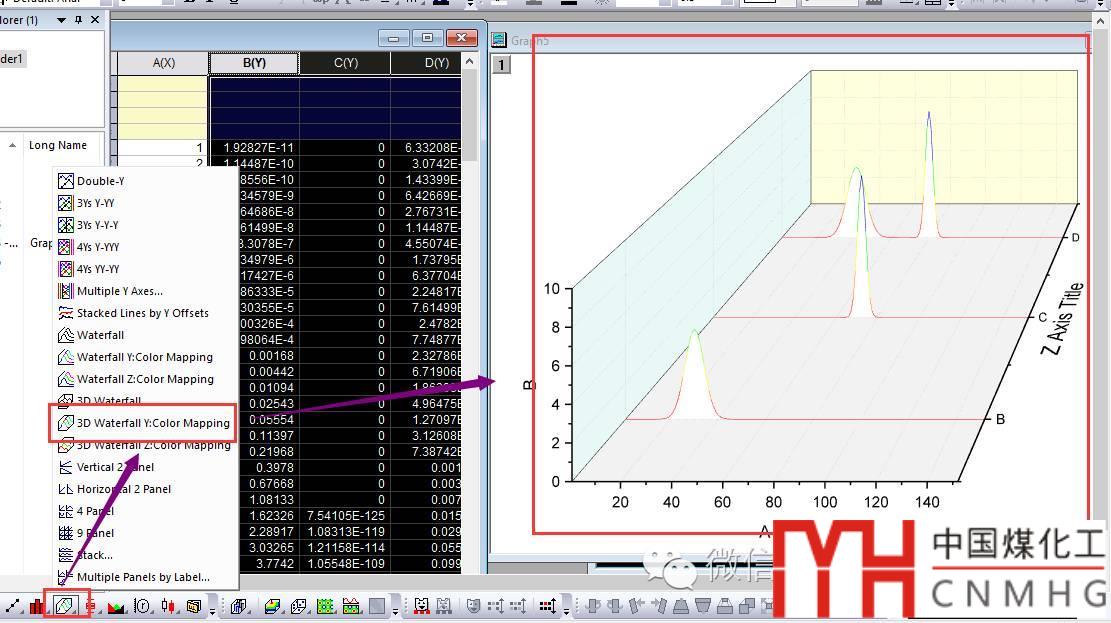The width and height of the screenshot is (1111, 623).
Task: Click the area plot icon in bottom toolbar
Action: click(116, 606)
